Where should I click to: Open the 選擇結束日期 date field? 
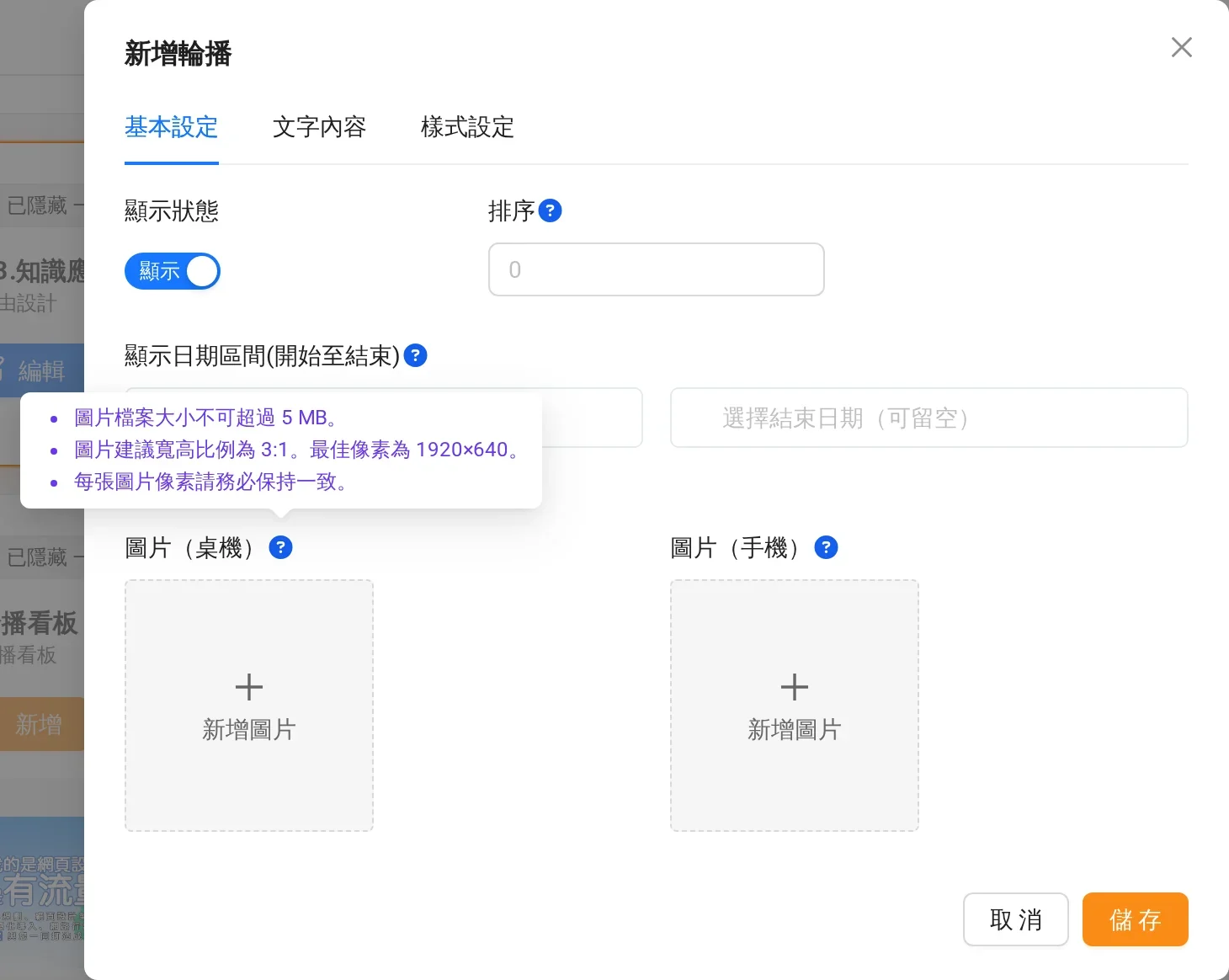click(x=929, y=418)
